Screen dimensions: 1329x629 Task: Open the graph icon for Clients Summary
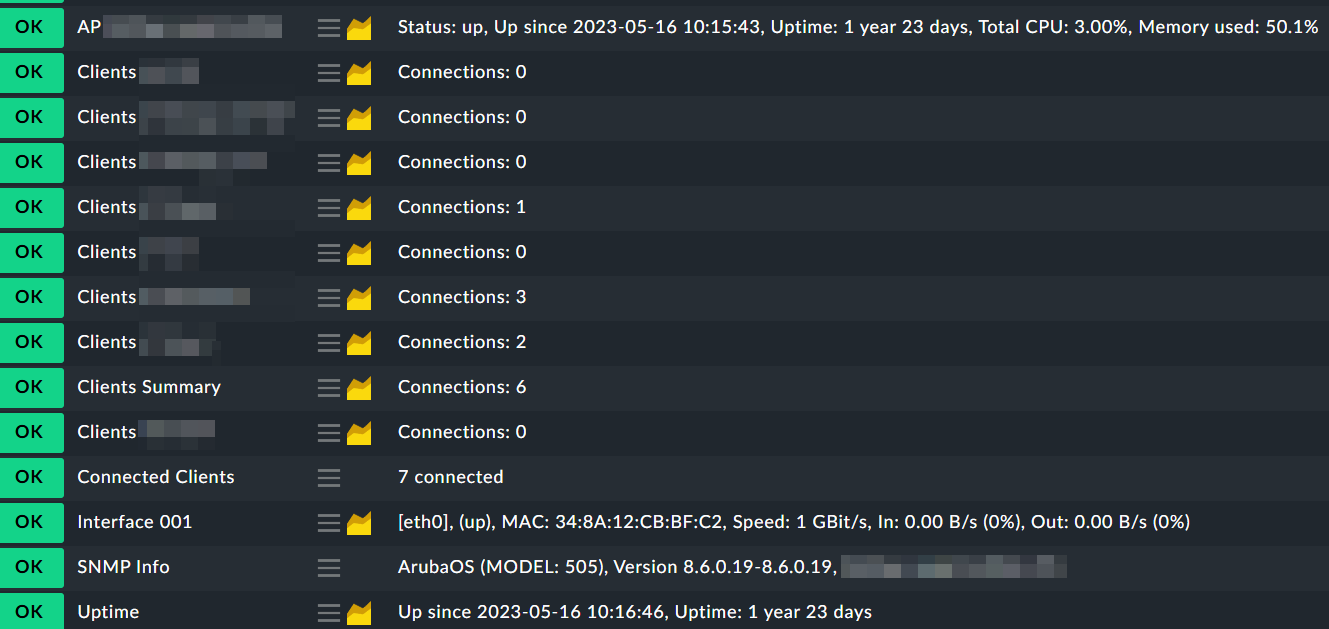[x=359, y=387]
